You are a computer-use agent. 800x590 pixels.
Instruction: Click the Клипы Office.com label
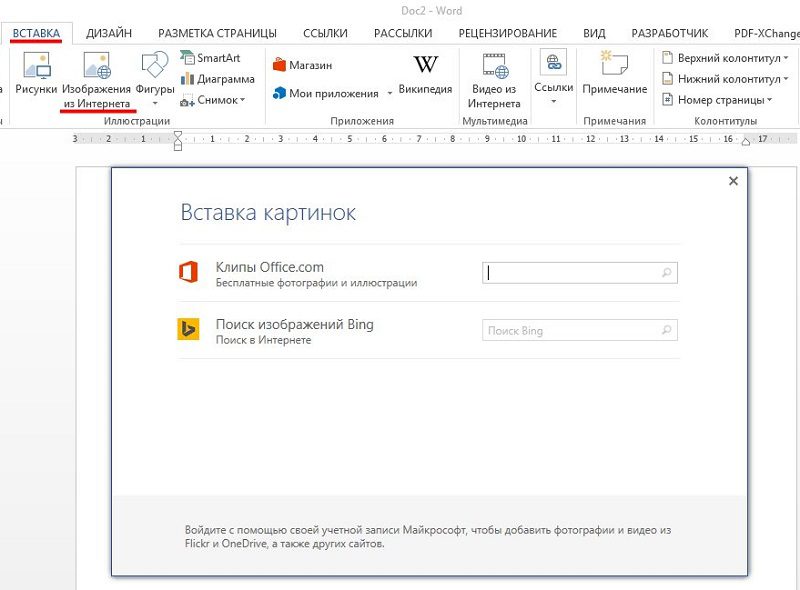[269, 267]
